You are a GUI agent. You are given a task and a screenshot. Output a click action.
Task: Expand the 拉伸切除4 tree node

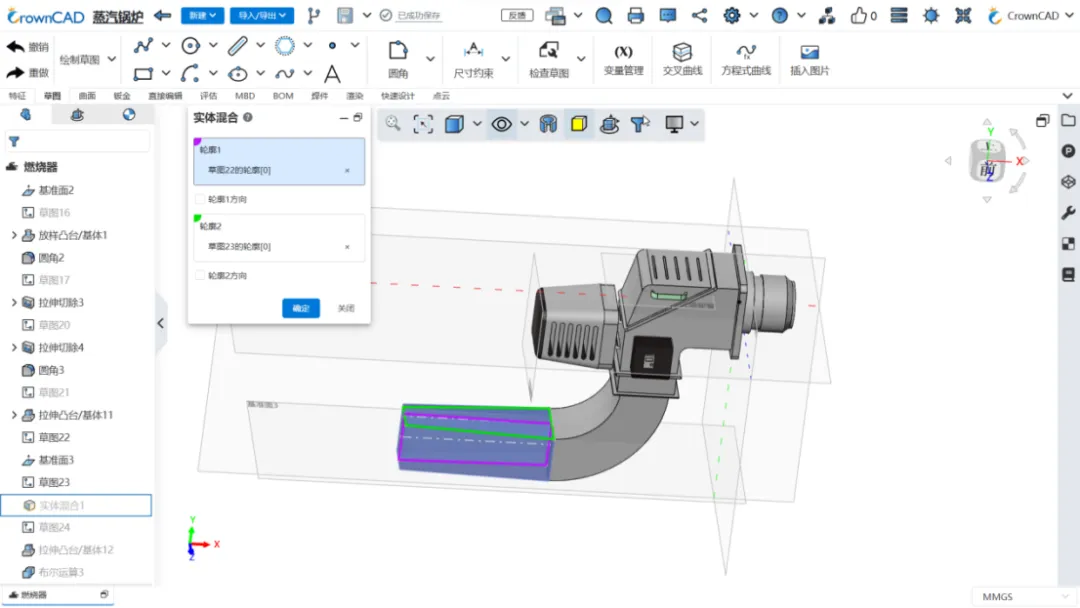[14, 348]
